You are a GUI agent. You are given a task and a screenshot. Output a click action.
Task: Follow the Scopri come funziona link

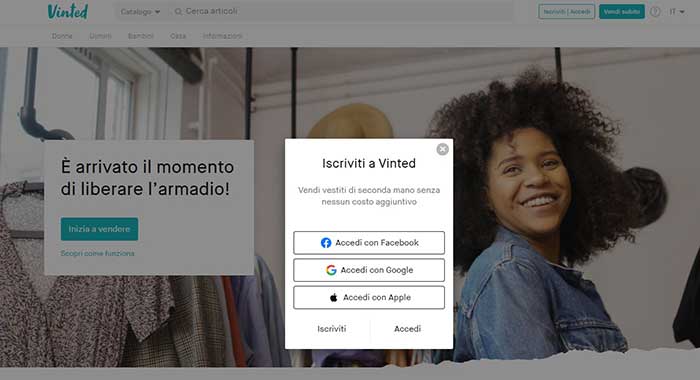(97, 253)
